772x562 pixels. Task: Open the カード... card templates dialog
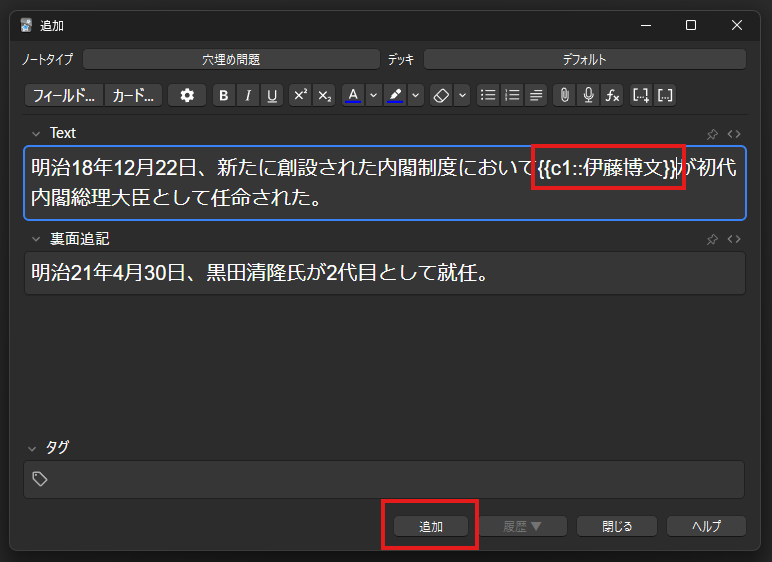coord(133,96)
